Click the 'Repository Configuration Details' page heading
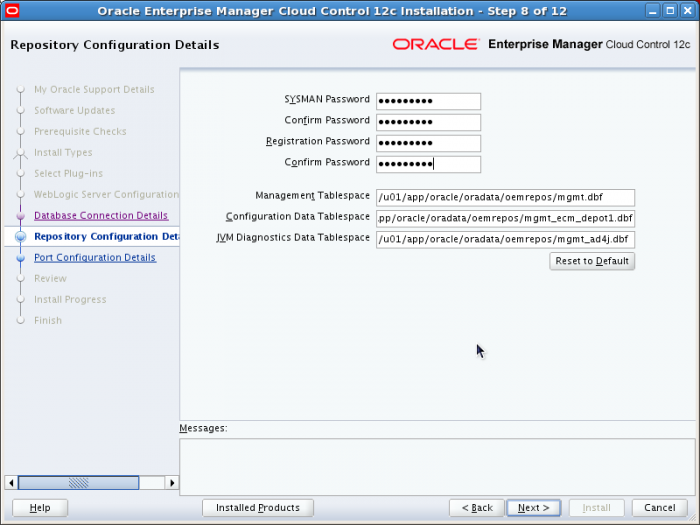 point(115,45)
